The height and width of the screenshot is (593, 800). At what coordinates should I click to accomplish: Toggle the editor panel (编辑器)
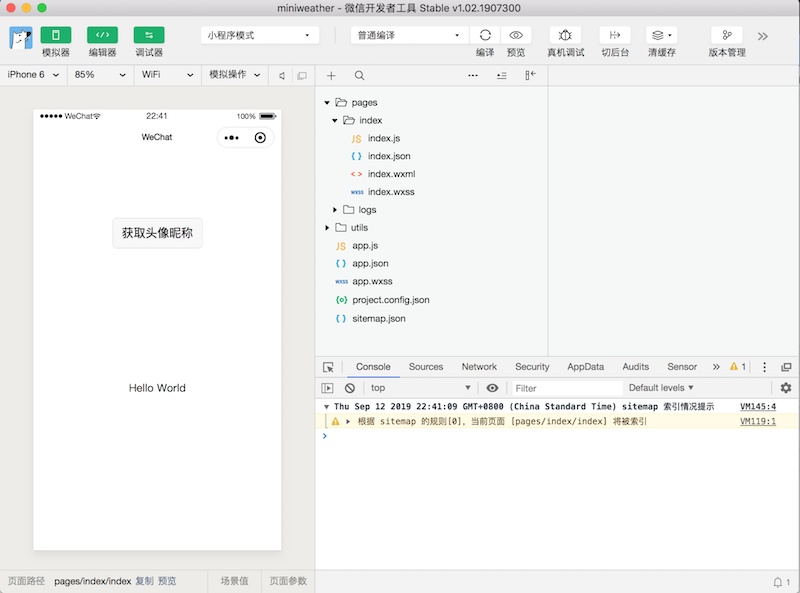(x=102, y=35)
